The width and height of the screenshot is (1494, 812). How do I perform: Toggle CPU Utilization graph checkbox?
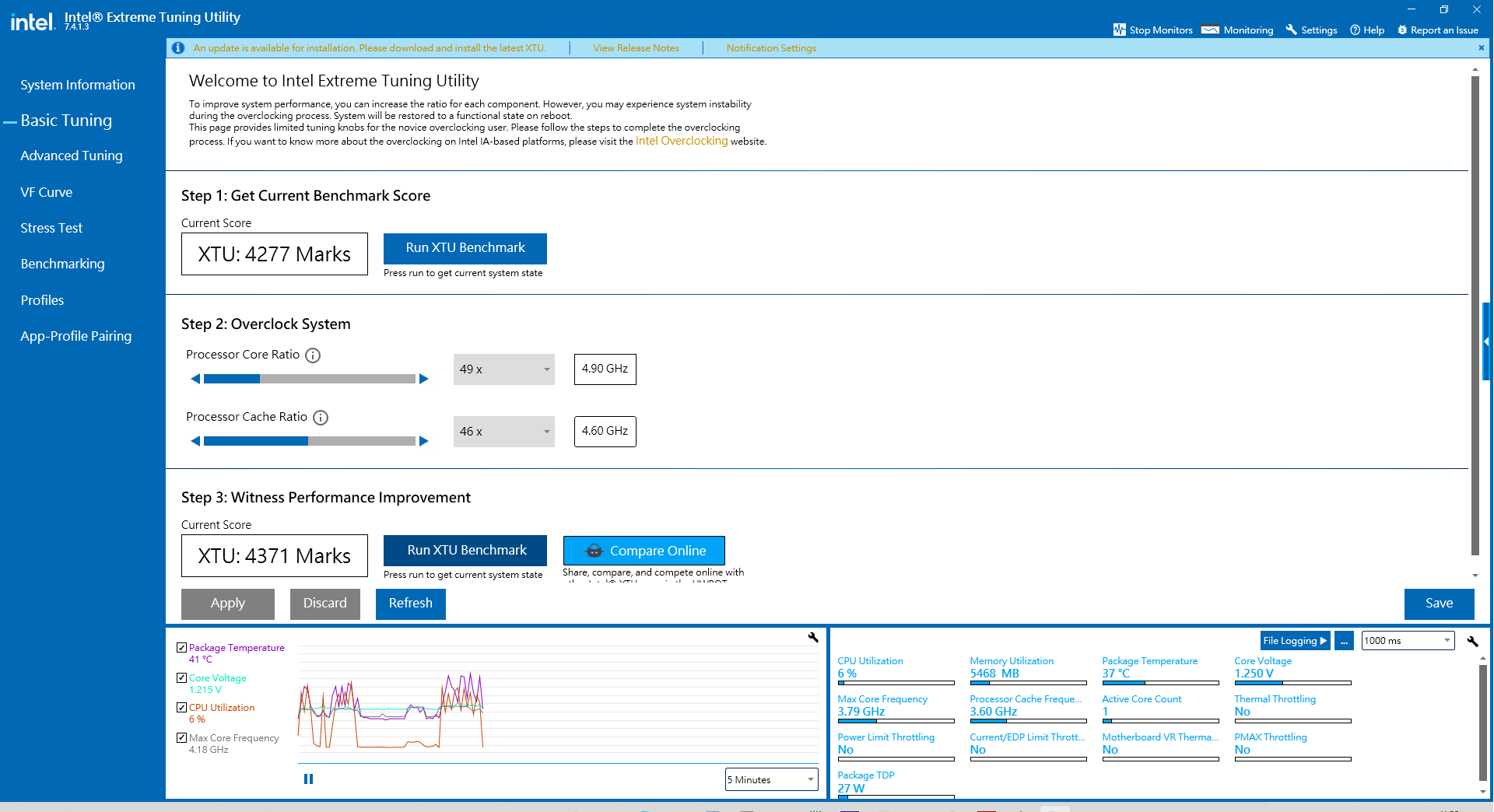181,707
